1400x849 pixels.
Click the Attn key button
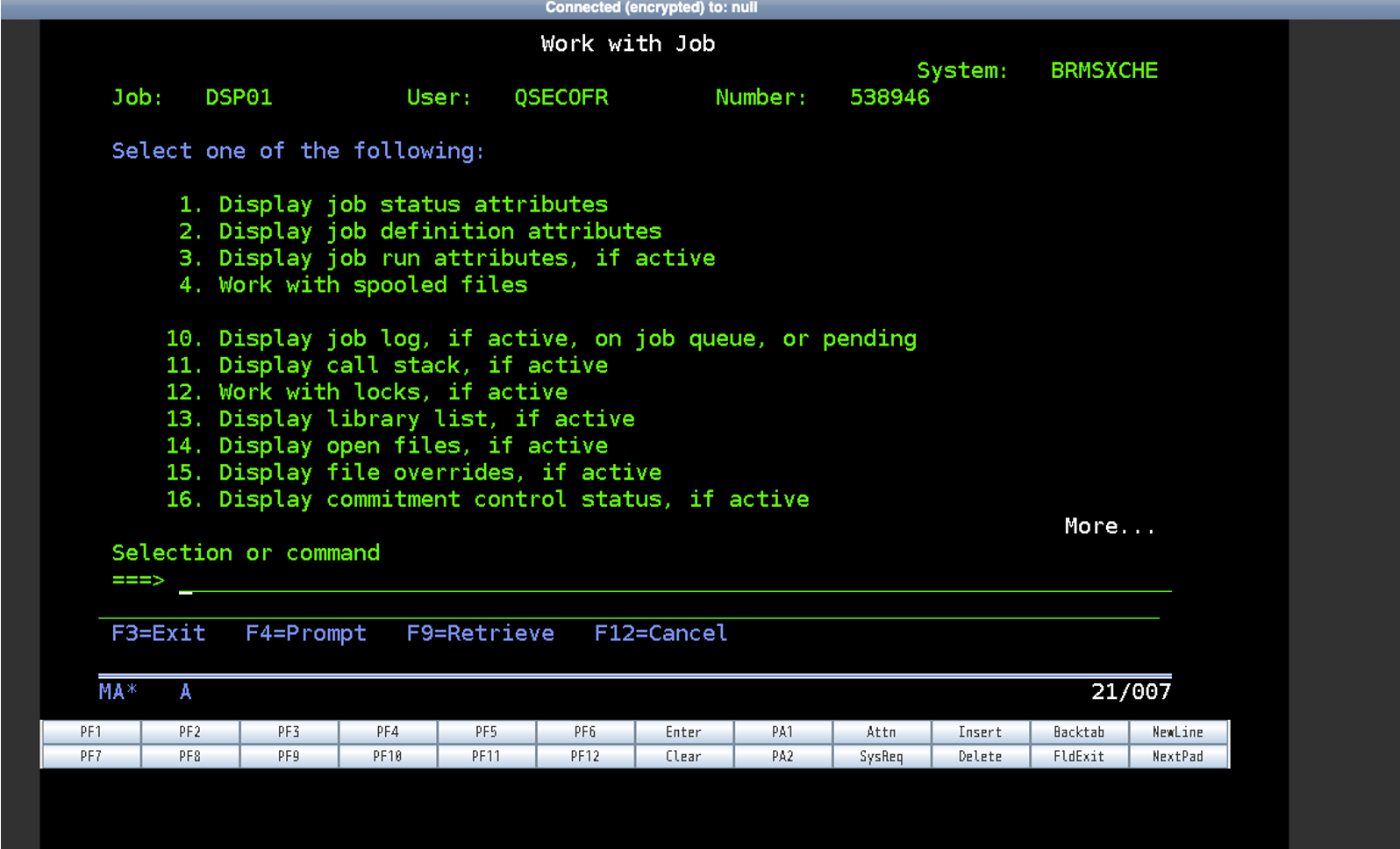click(x=882, y=732)
